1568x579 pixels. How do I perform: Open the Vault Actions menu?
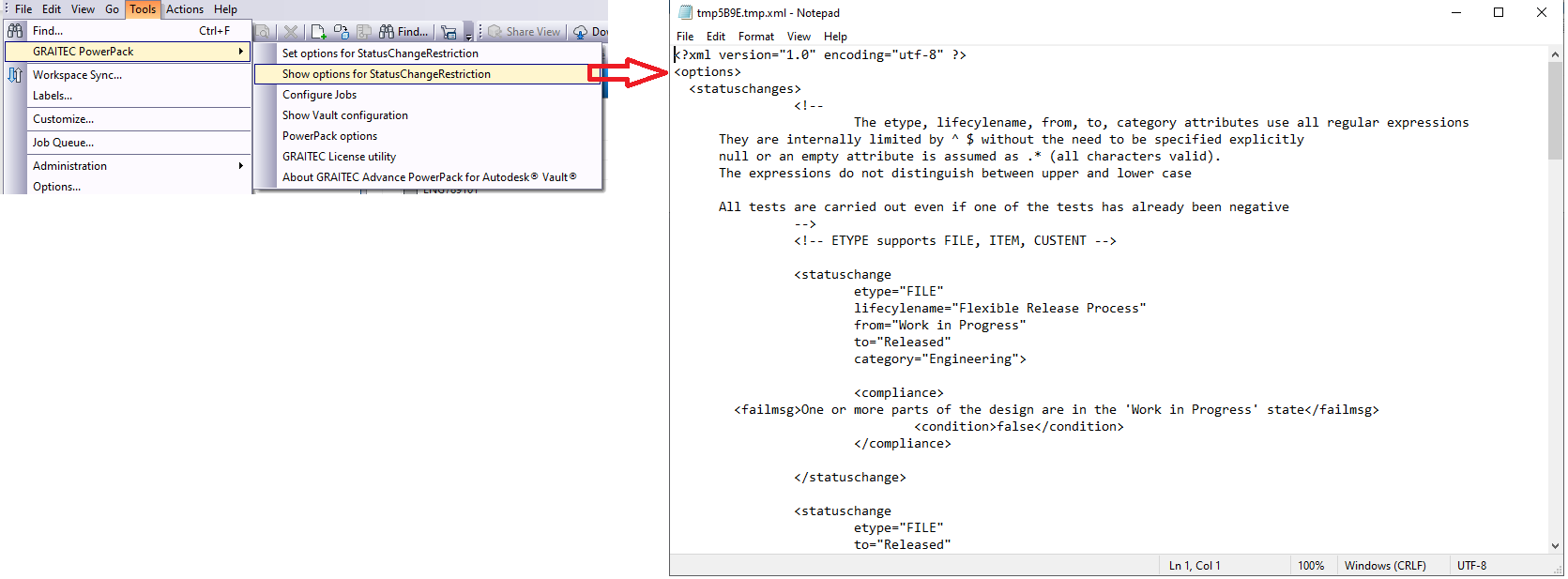185,9
